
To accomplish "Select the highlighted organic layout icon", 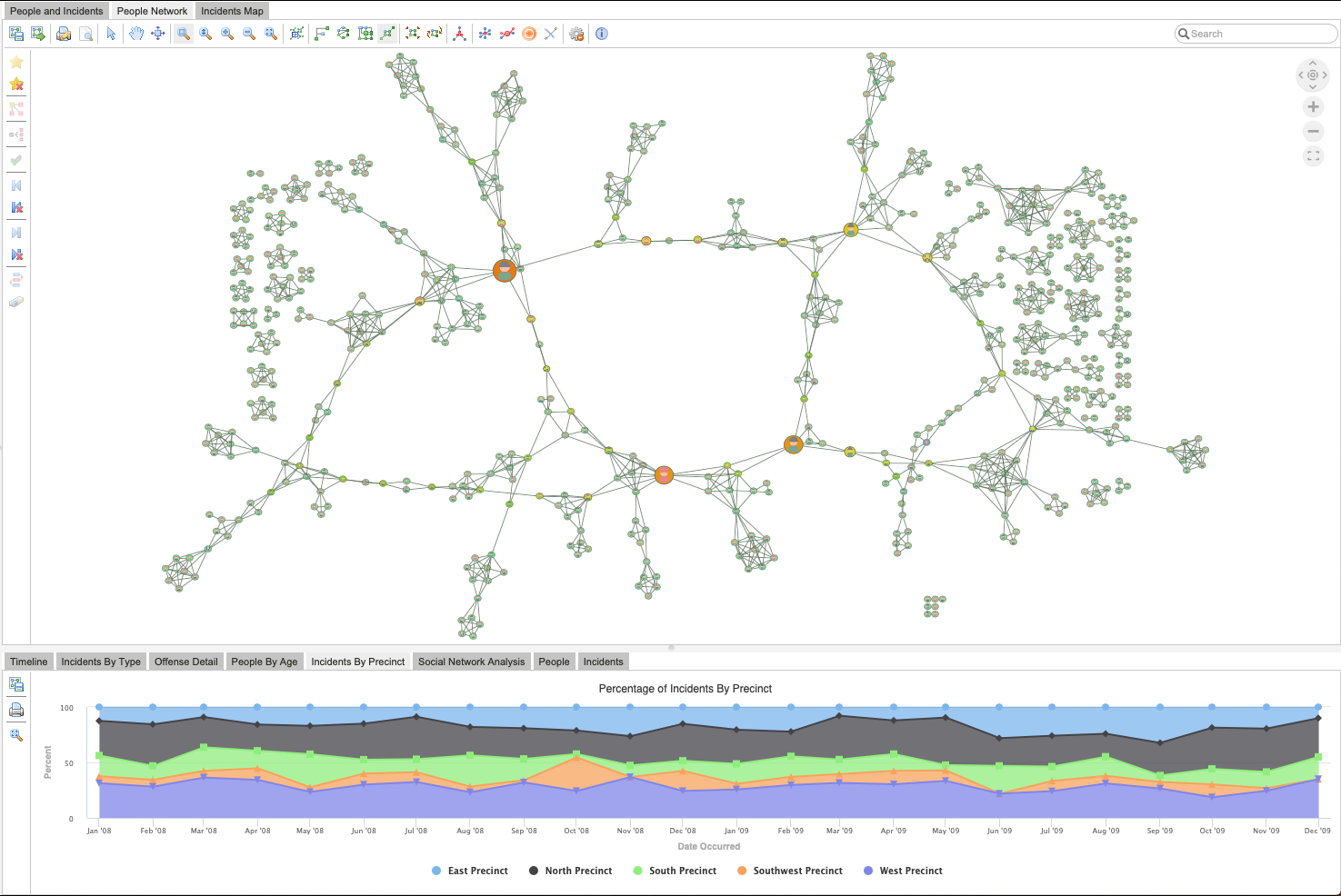I will pyautogui.click(x=387, y=33).
